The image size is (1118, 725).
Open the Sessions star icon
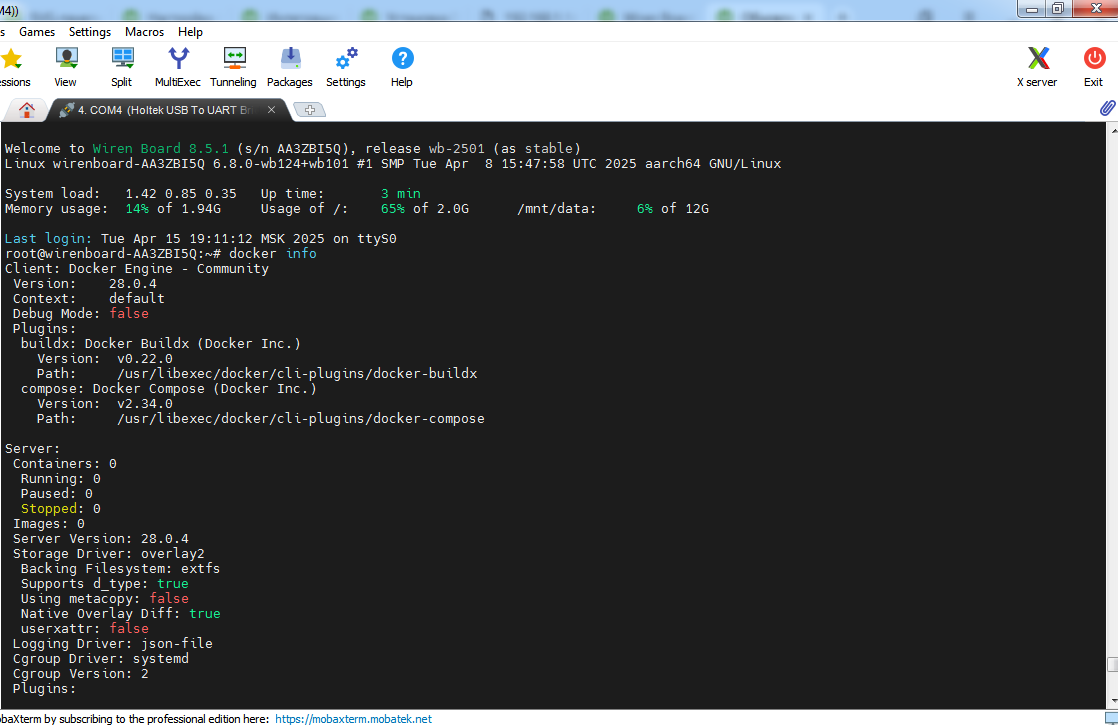point(11,59)
